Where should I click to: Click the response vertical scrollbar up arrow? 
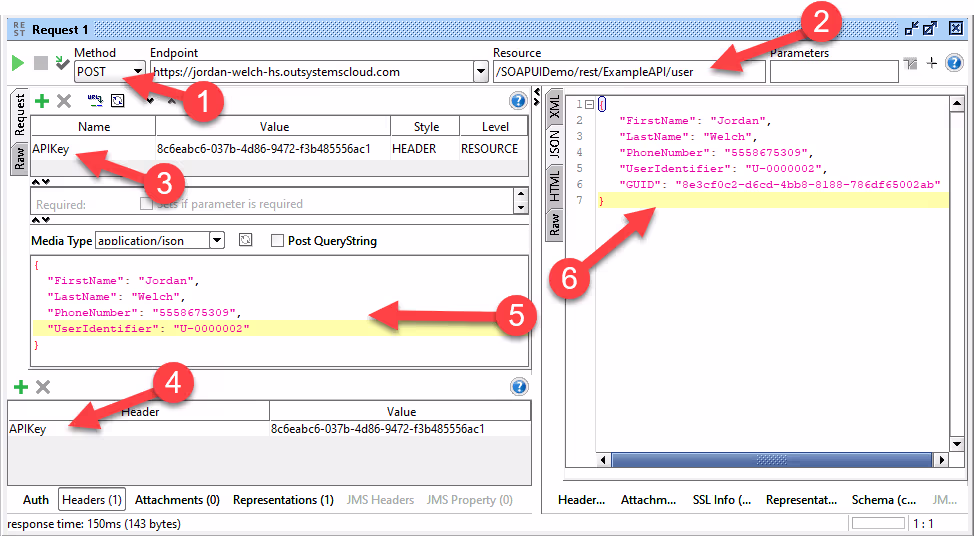tap(957, 104)
